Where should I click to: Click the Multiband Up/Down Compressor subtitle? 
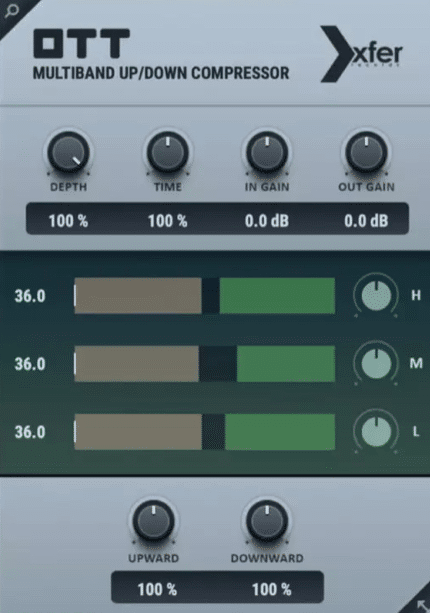coord(161,73)
